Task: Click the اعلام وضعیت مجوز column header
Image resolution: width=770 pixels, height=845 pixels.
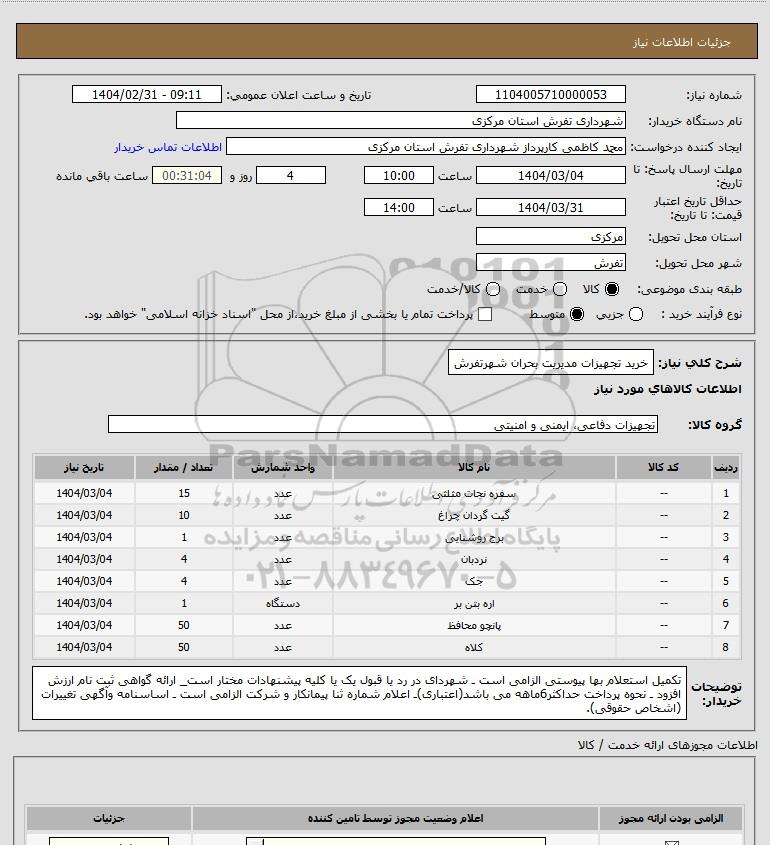Action: 396,819
